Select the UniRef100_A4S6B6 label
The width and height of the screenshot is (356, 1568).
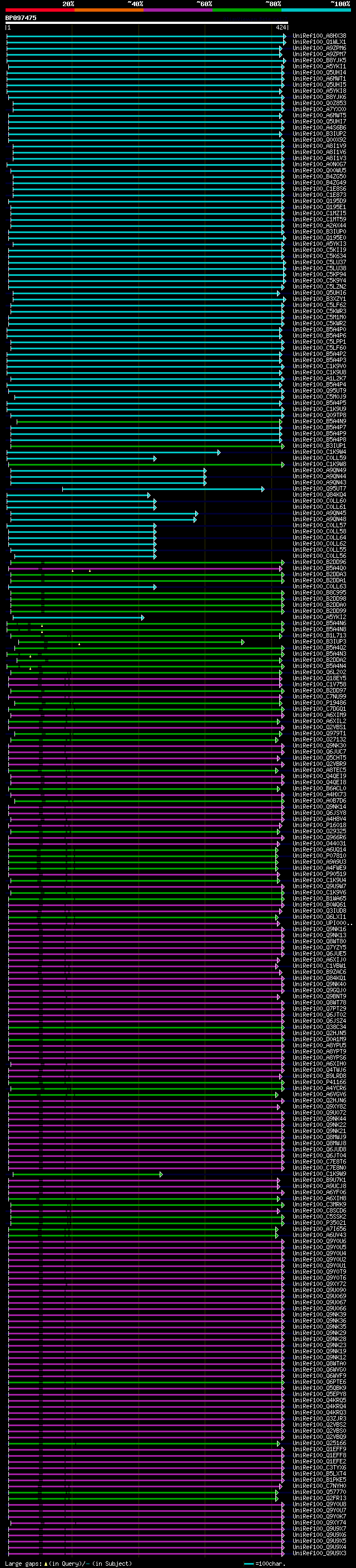pyautogui.click(x=319, y=128)
